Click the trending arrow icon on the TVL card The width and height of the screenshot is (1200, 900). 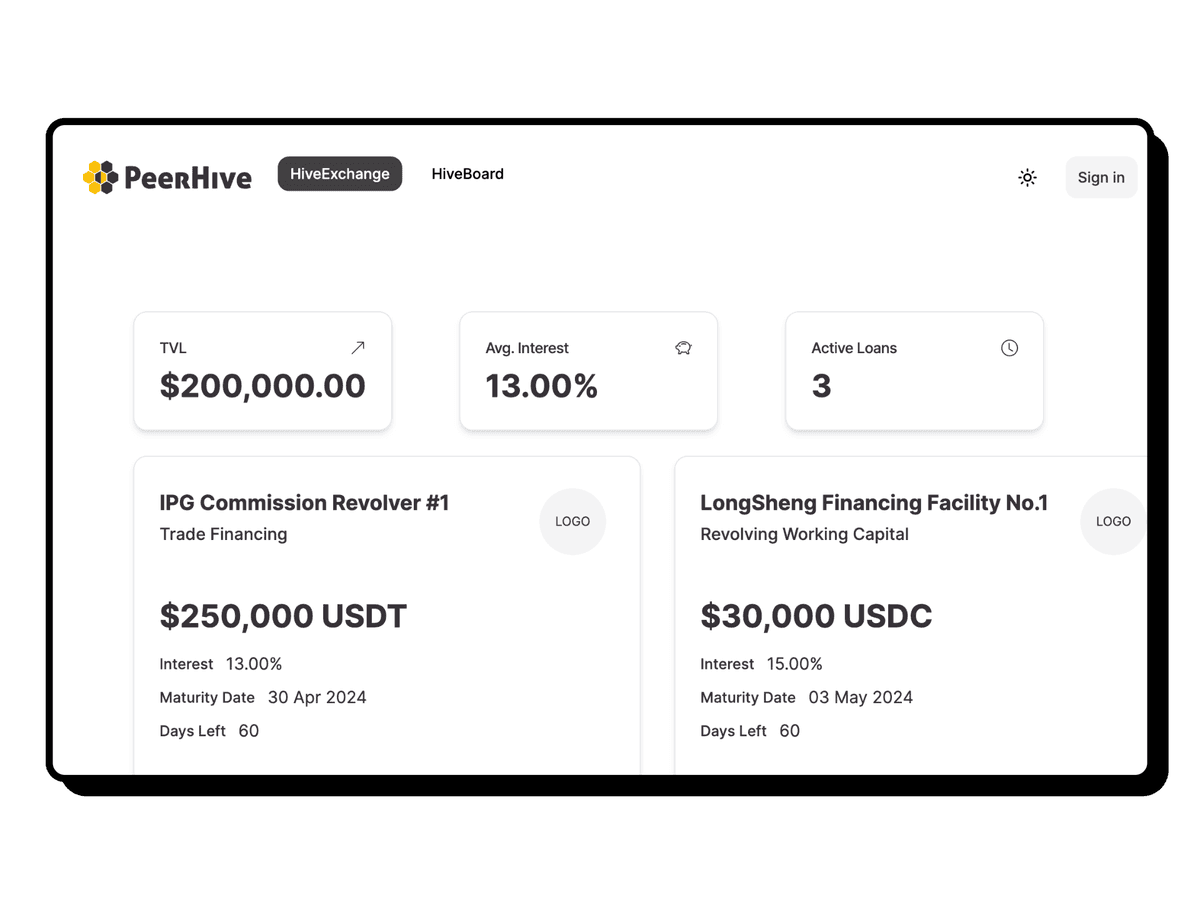click(x=358, y=347)
